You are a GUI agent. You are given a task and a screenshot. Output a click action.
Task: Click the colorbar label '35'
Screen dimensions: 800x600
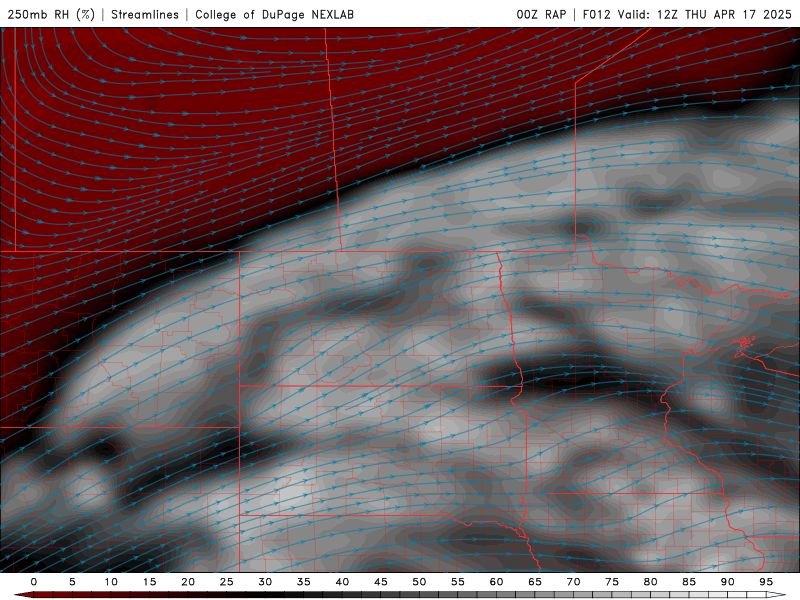coord(304,582)
